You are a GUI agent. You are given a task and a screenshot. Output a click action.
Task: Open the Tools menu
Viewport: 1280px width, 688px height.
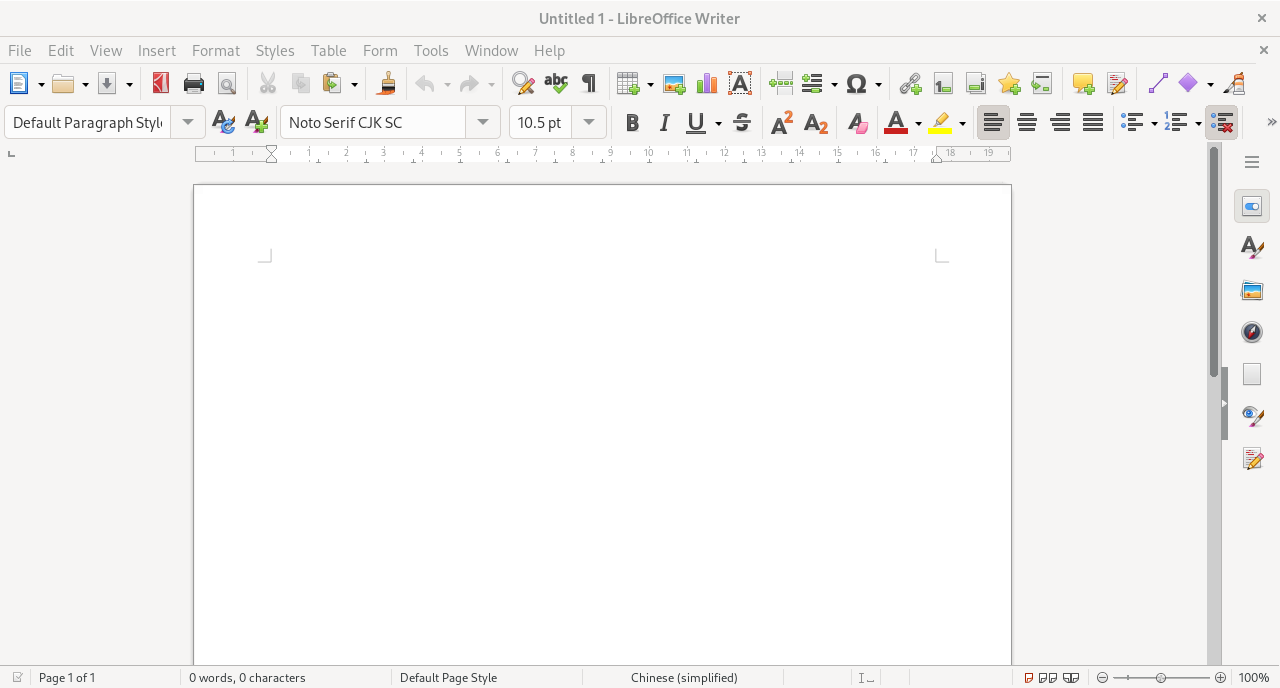431,50
